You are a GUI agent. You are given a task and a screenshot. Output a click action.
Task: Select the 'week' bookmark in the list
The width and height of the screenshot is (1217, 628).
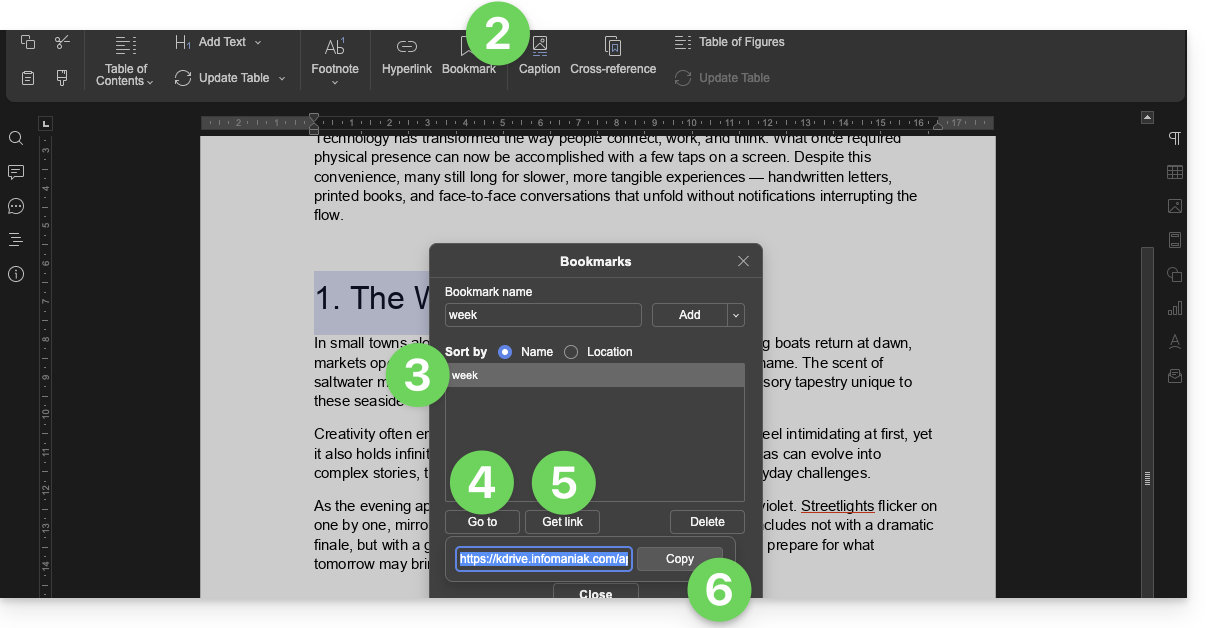point(595,376)
